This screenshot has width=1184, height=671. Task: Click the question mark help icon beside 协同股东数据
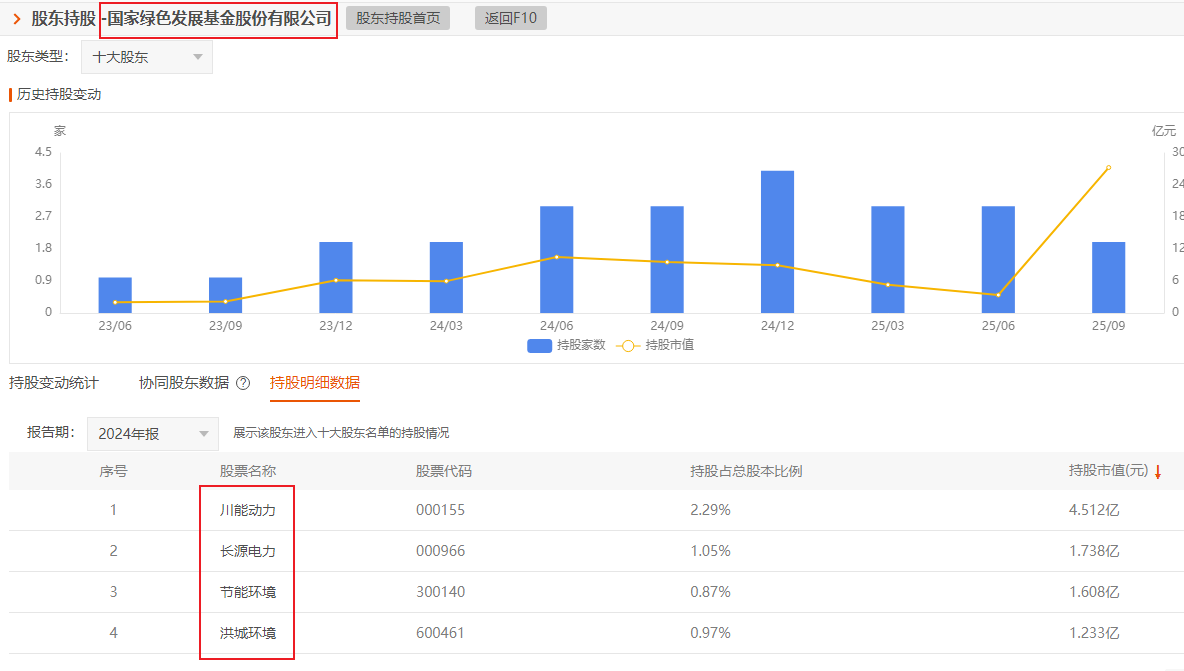click(x=243, y=383)
